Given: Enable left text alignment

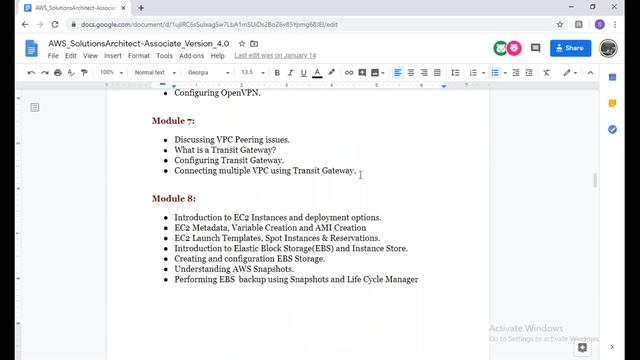Looking at the screenshot, I should click(x=397, y=73).
